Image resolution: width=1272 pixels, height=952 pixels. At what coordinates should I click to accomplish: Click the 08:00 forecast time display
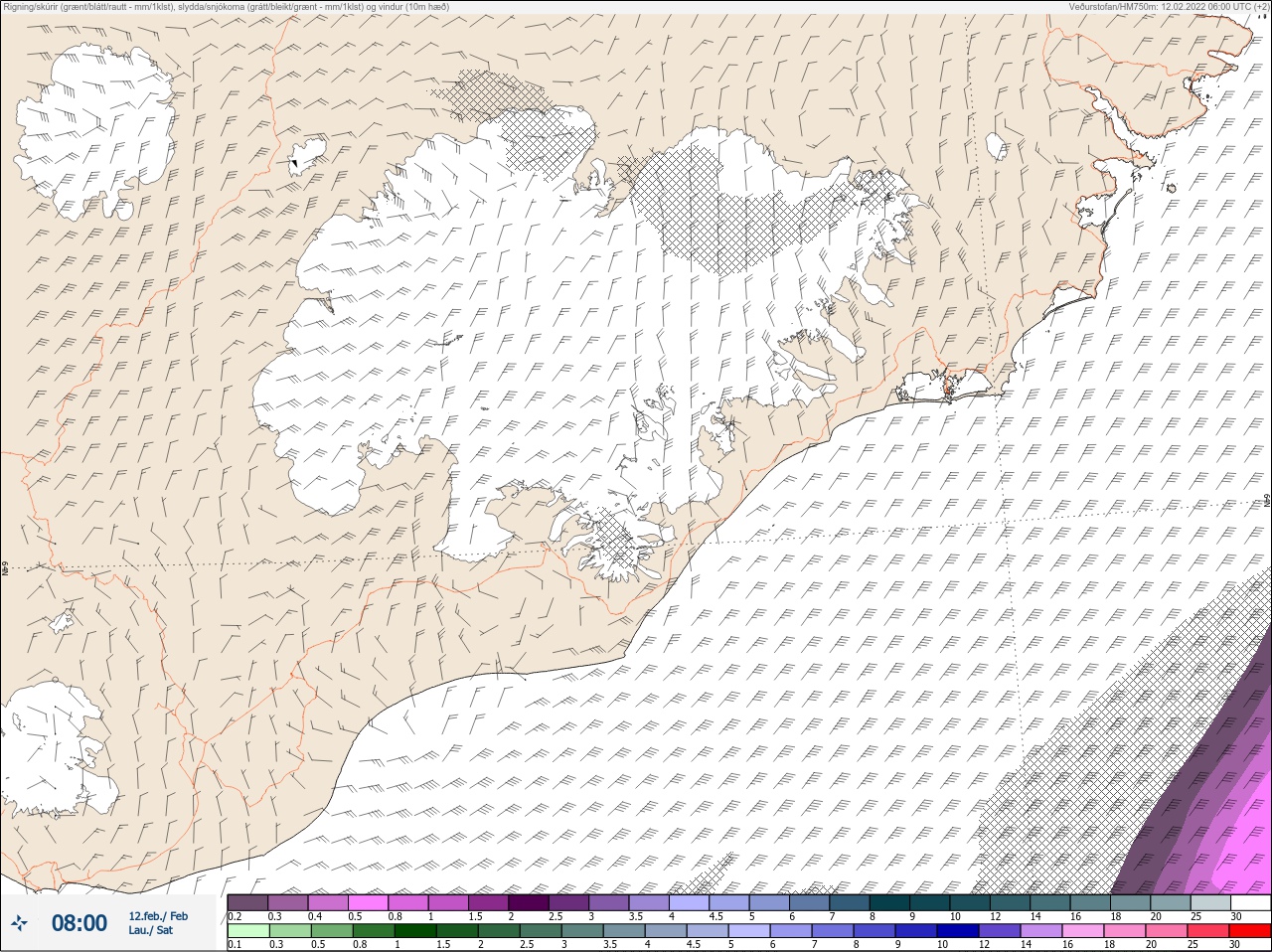point(79,923)
